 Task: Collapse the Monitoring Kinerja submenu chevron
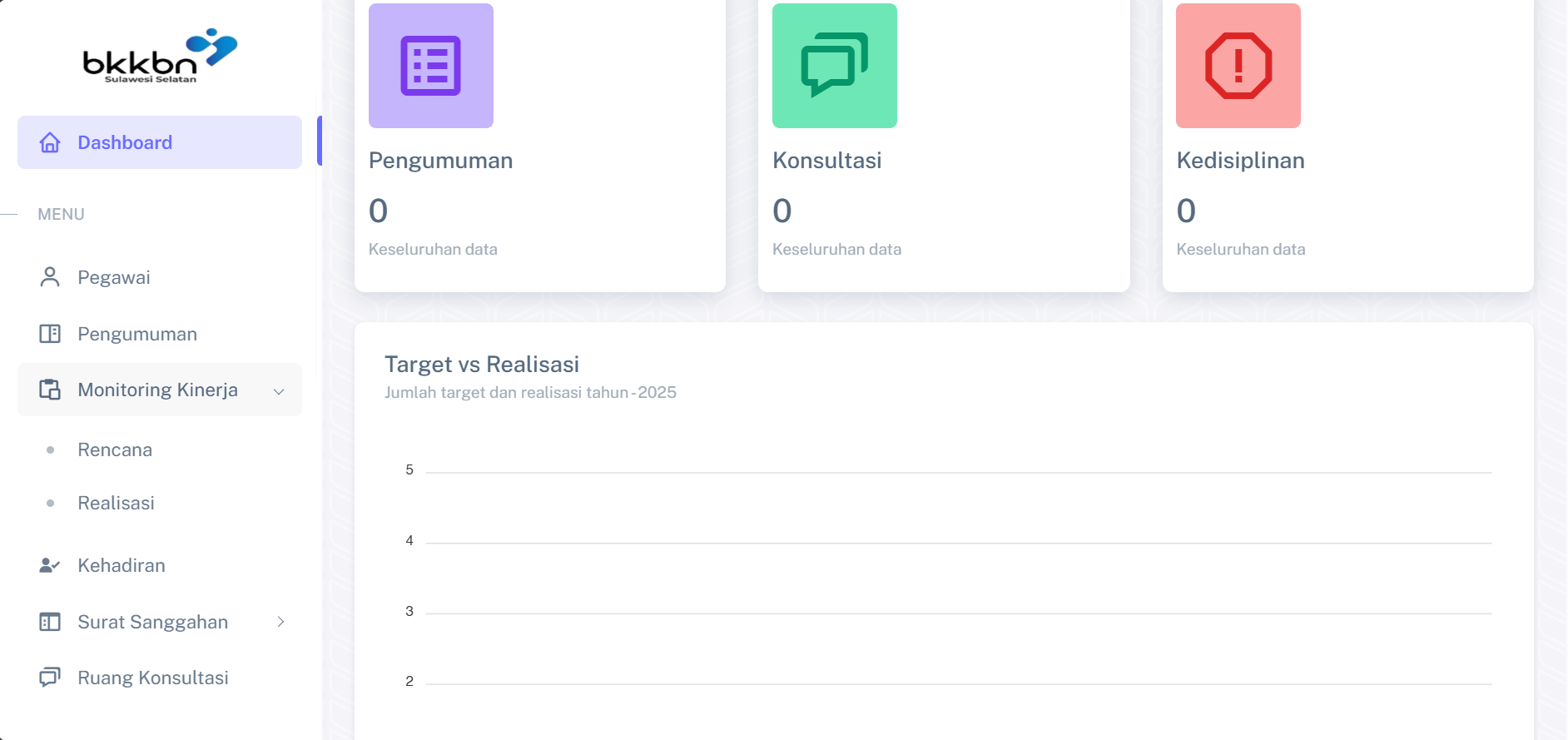pyautogui.click(x=279, y=390)
